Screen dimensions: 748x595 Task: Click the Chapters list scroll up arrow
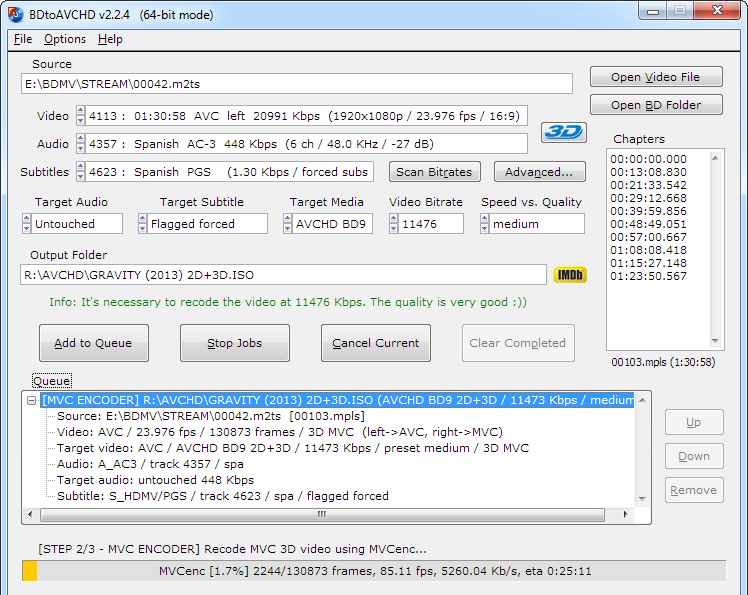[715, 158]
